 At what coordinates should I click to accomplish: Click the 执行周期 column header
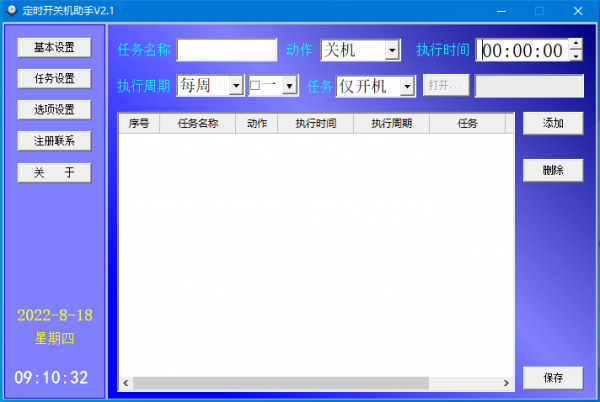pos(391,124)
